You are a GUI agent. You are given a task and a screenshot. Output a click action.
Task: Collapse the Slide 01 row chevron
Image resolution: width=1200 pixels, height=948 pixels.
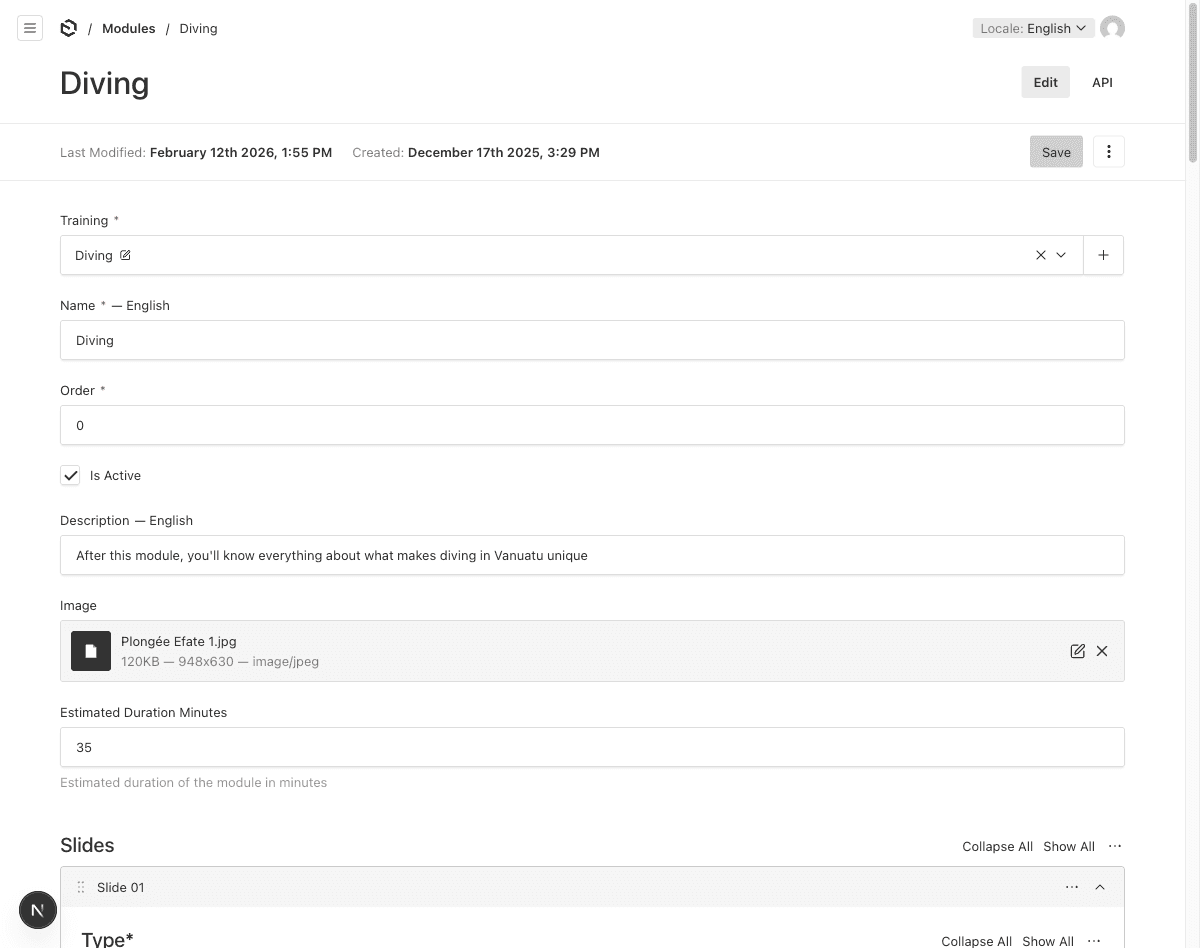pos(1100,887)
